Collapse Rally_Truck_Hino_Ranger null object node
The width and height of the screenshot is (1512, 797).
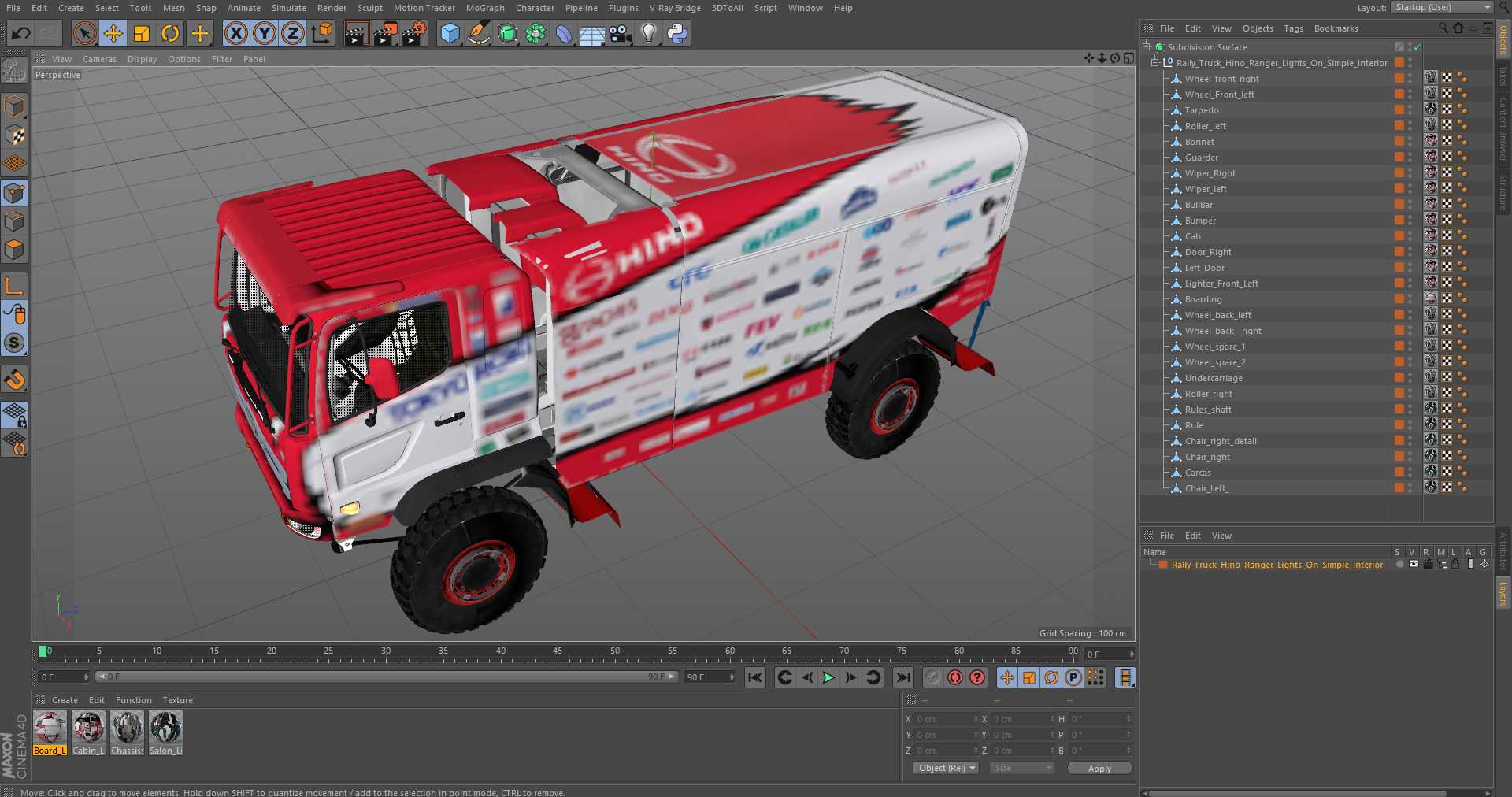pos(1155,62)
